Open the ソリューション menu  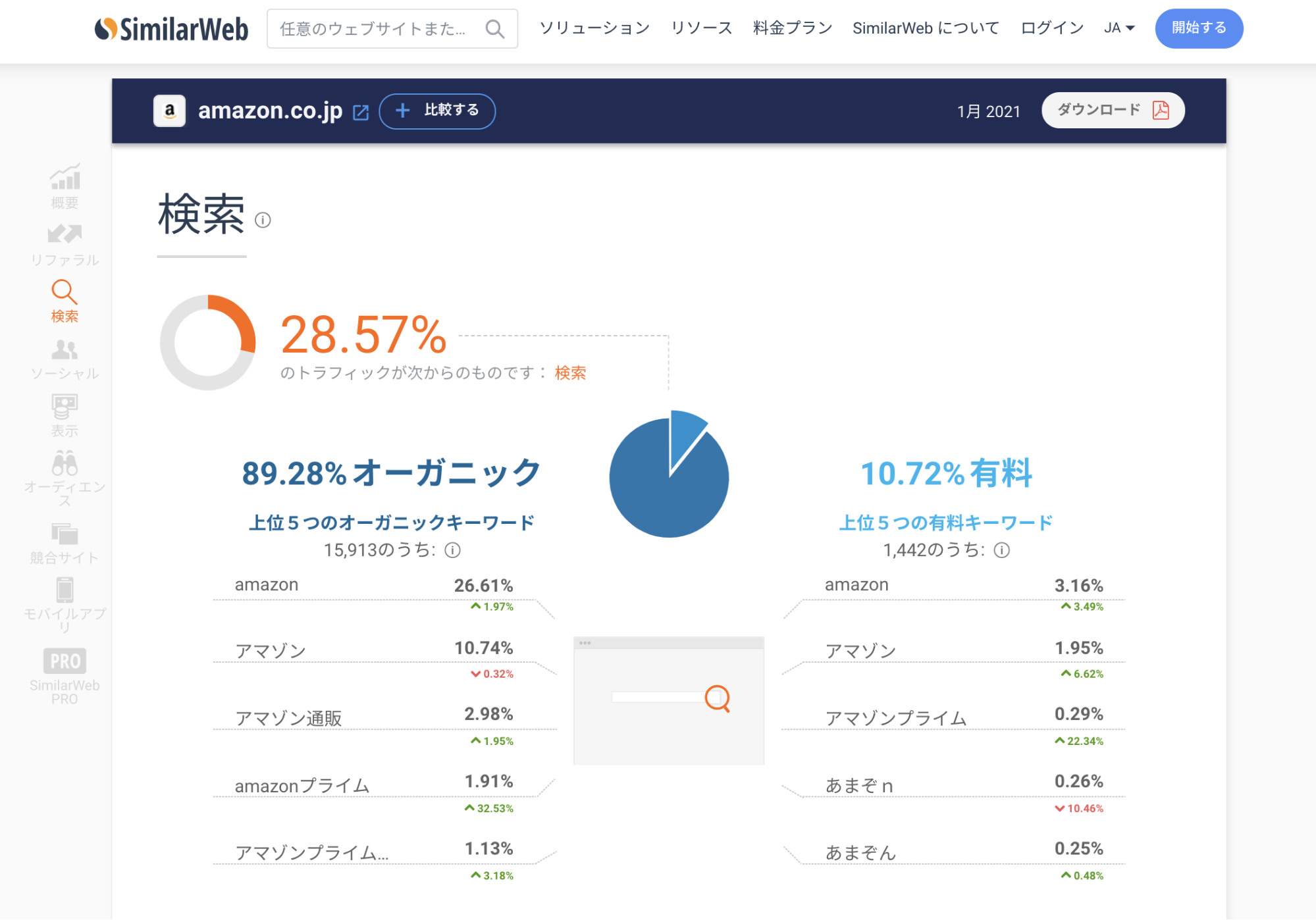[594, 28]
